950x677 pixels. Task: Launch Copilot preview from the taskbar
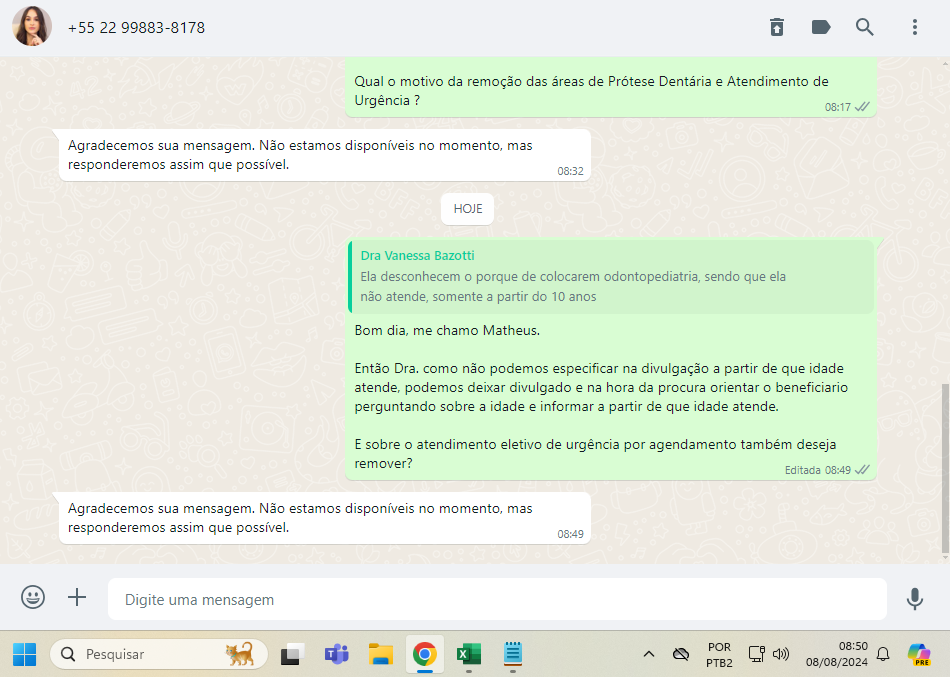[x=919, y=655]
